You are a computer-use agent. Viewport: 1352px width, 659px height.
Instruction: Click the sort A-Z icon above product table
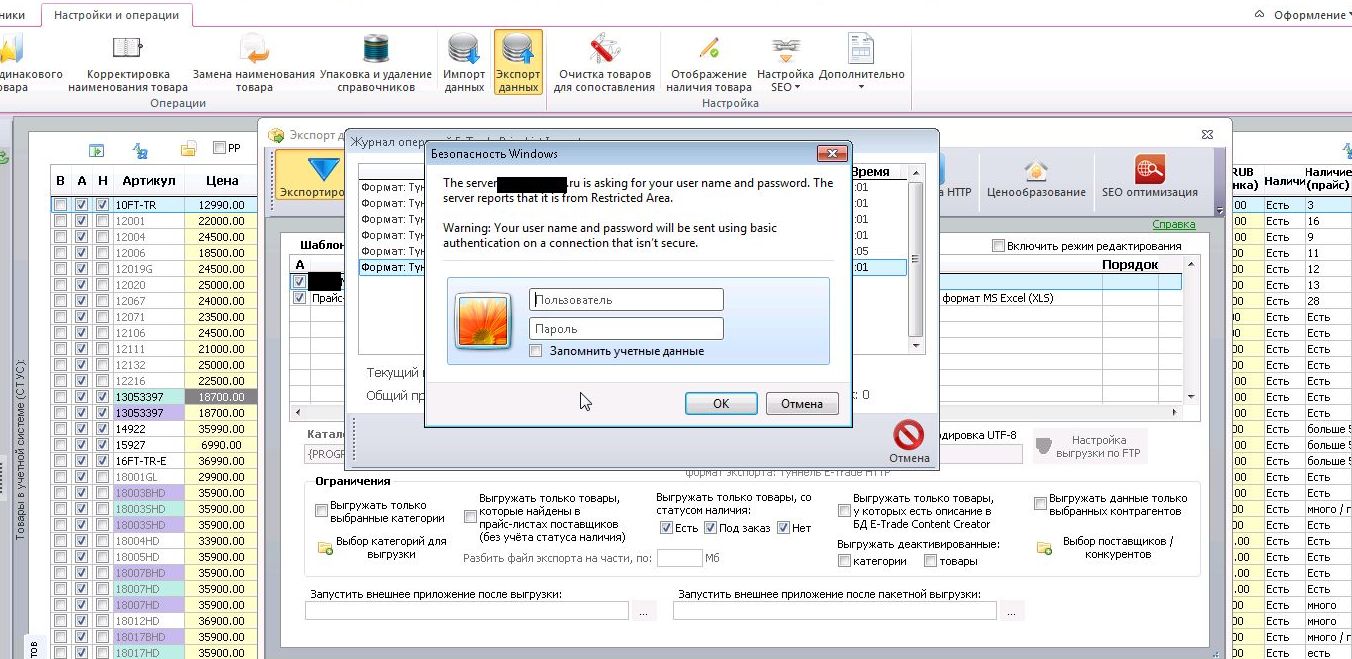click(141, 150)
